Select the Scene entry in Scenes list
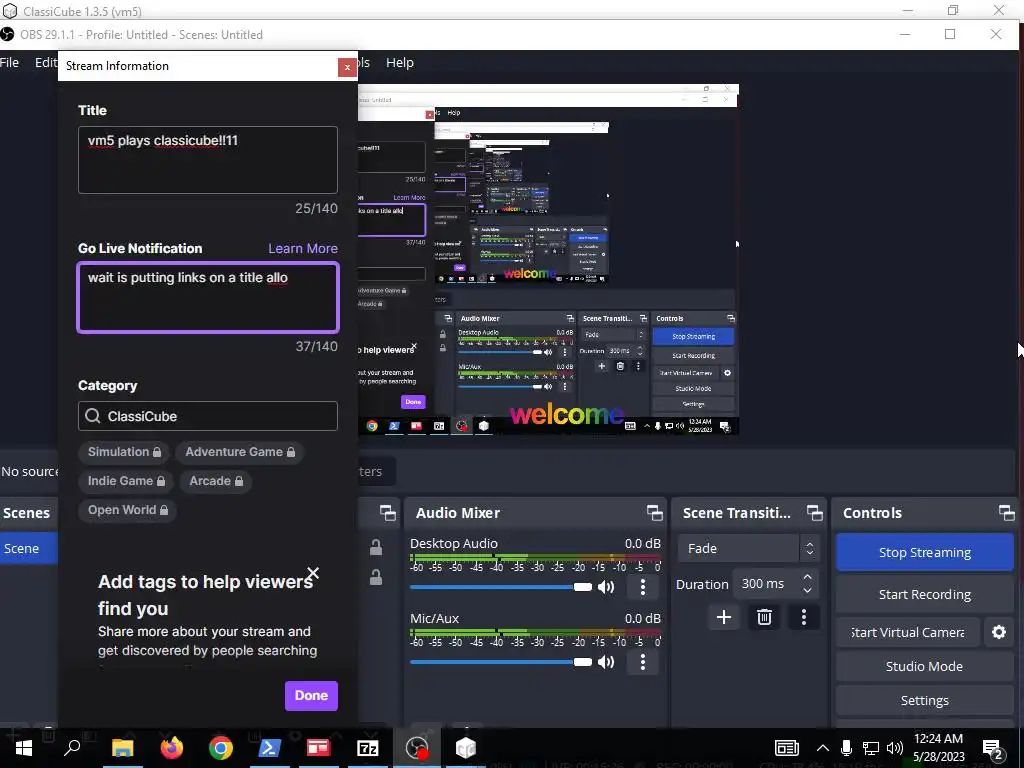Screen dimensions: 1024x768 [x=29, y=549]
